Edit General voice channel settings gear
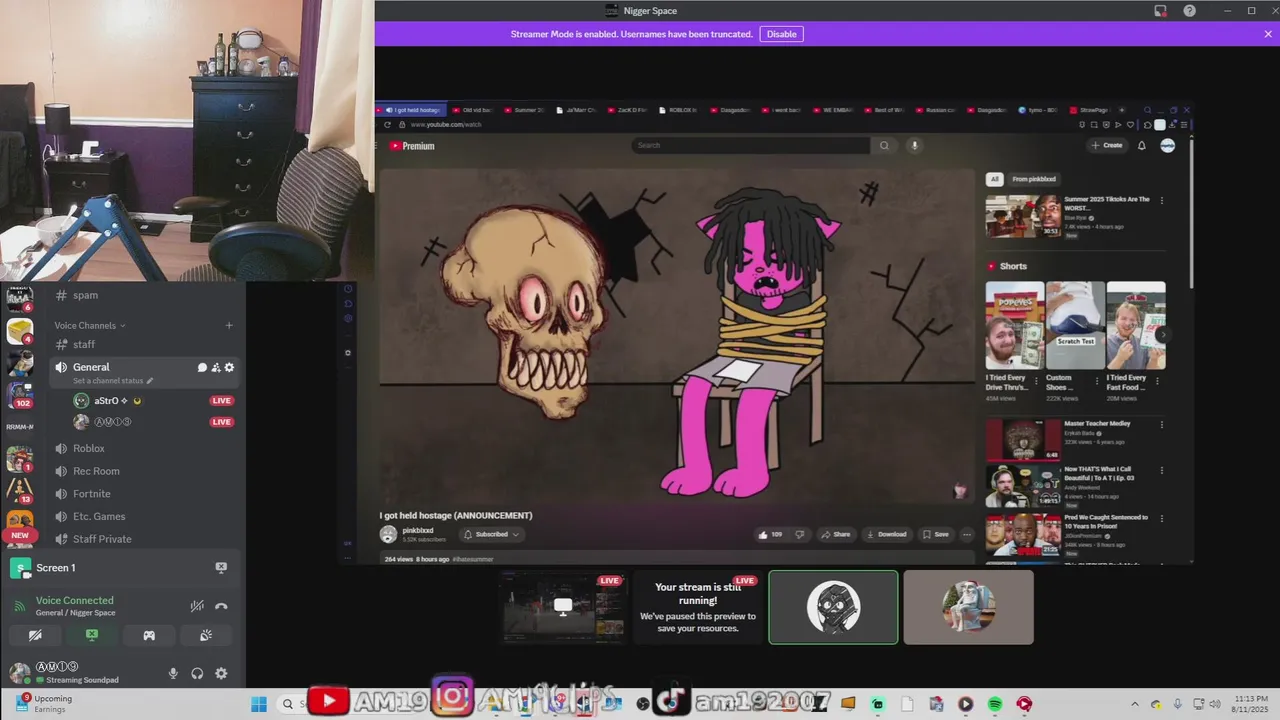Screen dimensions: 1280x720 [229, 367]
